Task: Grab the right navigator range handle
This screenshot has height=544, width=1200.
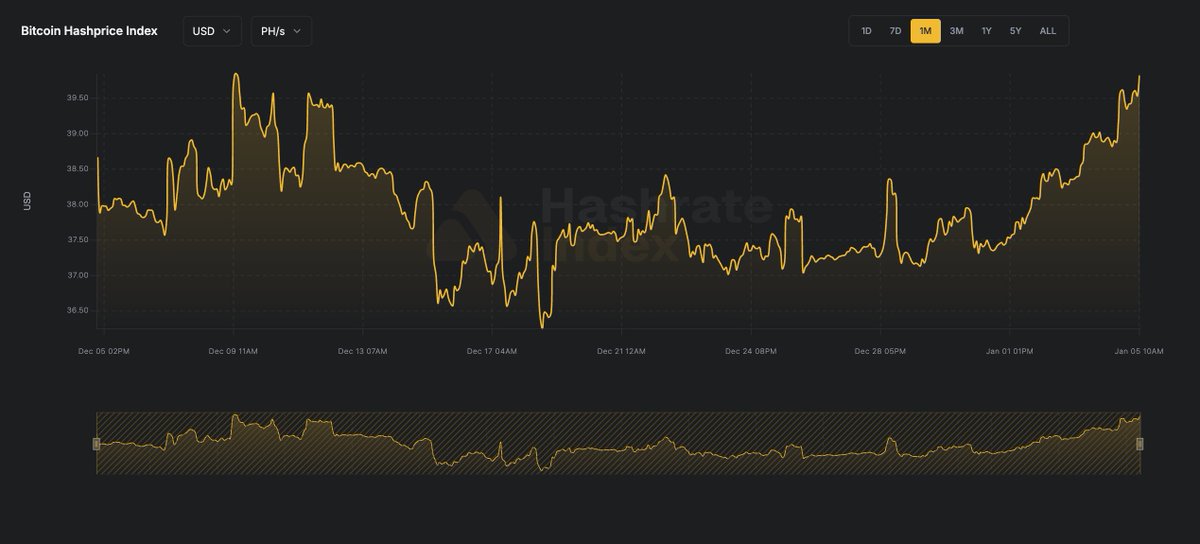Action: (x=1139, y=444)
